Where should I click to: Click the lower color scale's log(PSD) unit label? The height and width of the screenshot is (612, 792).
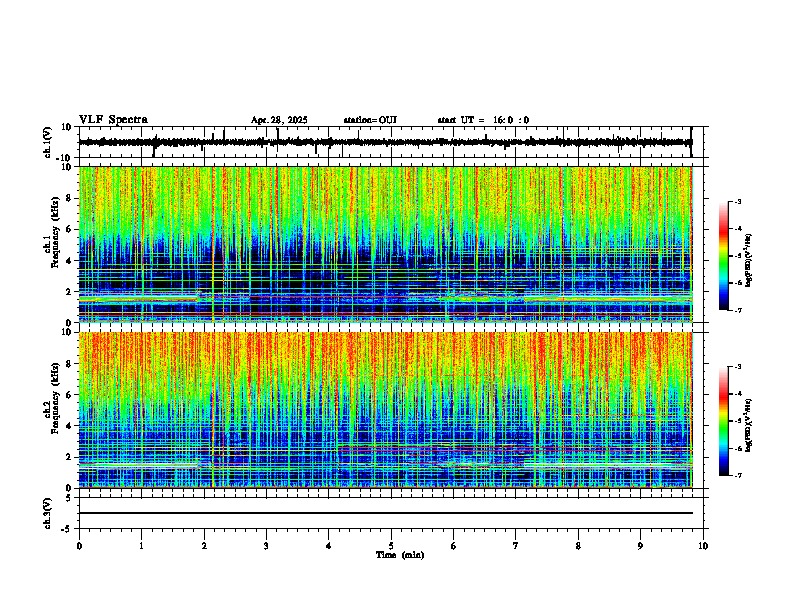tap(749, 426)
